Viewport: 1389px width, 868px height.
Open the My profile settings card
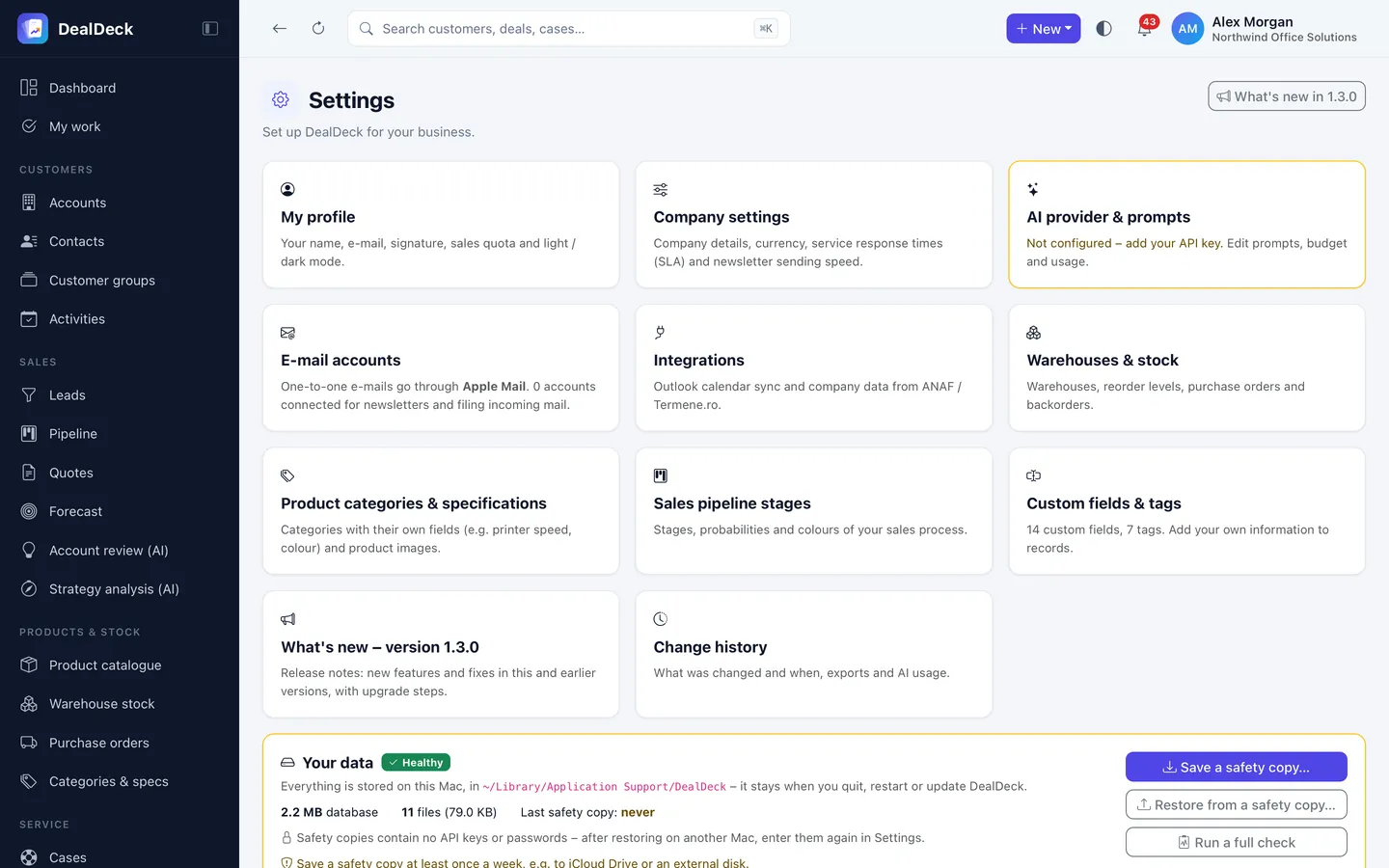441,225
